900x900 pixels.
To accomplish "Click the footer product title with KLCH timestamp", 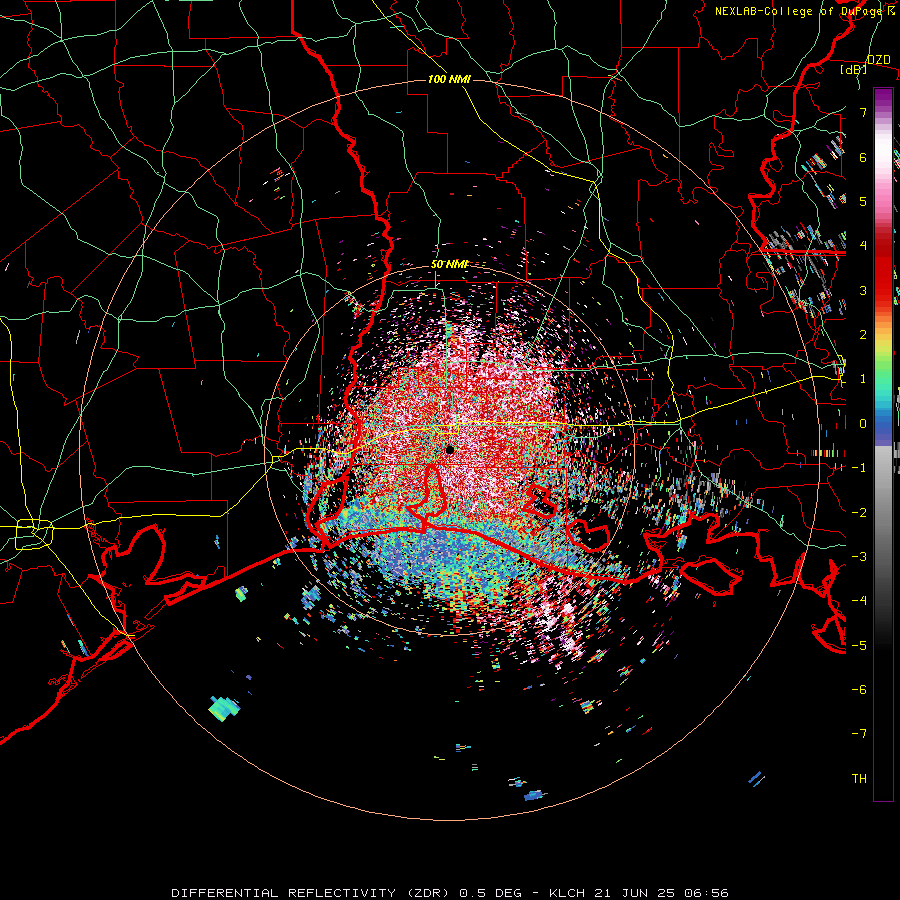I will pyautogui.click(x=450, y=893).
